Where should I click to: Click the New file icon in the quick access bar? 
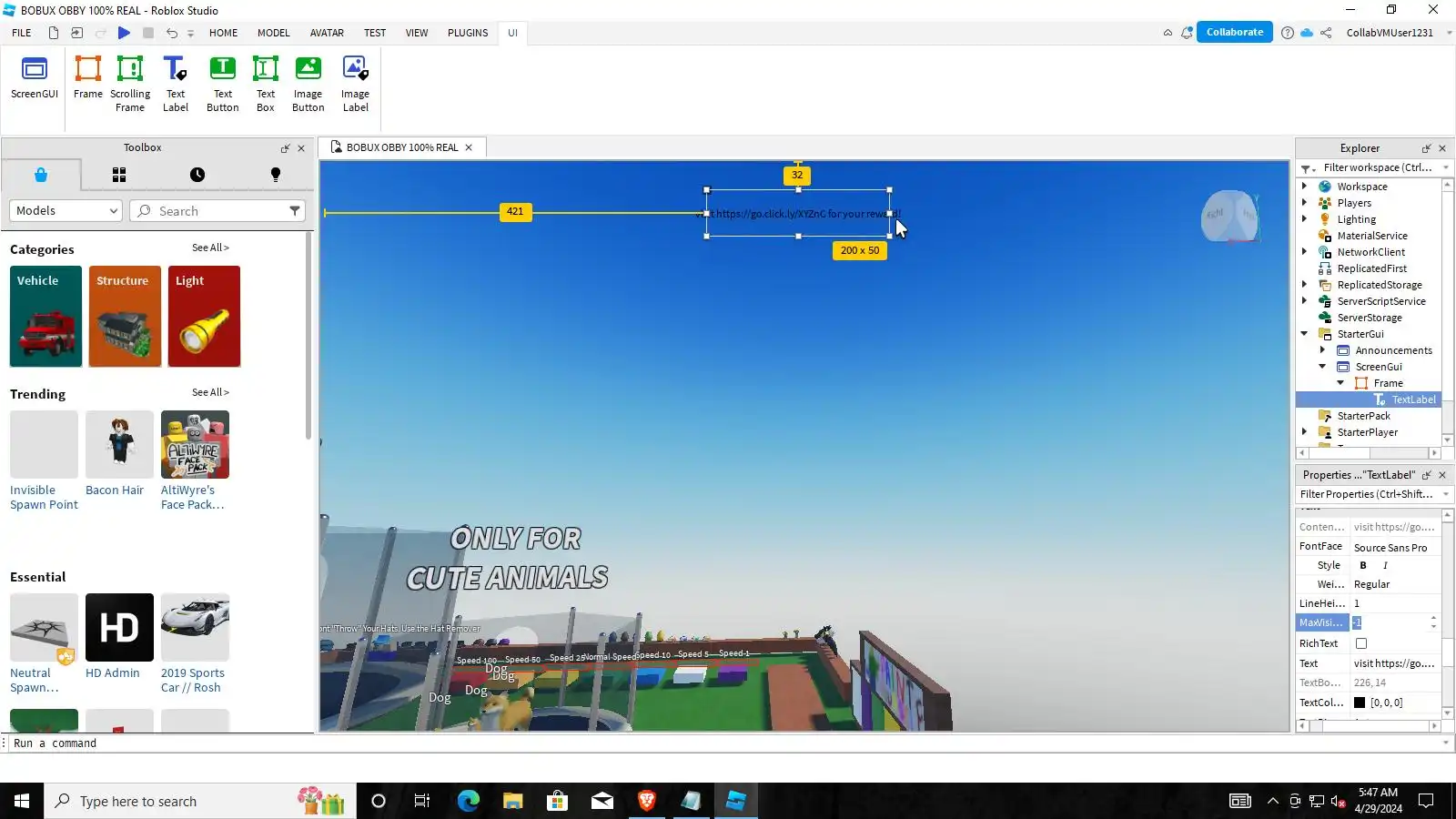point(54,33)
